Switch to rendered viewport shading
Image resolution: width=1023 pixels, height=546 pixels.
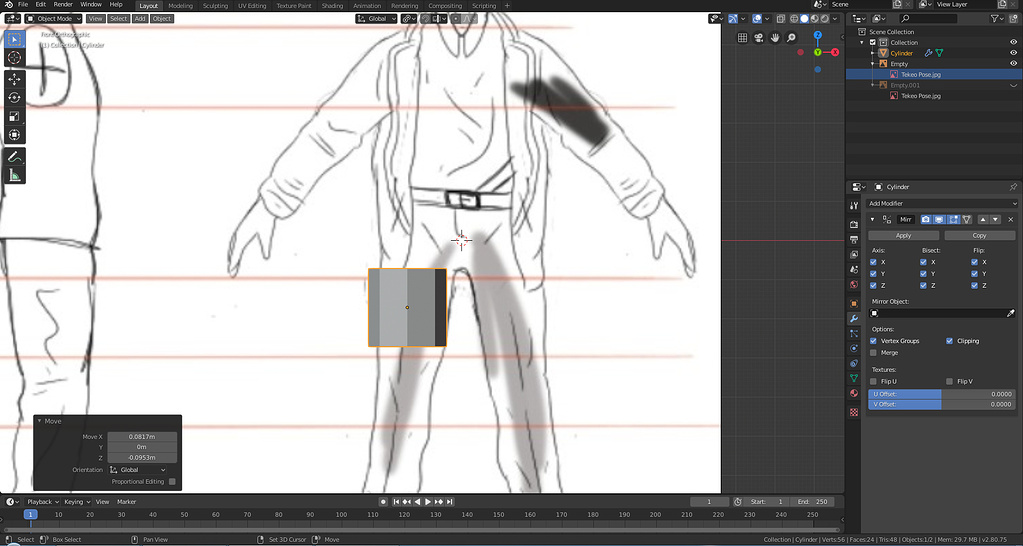pyautogui.click(x=825, y=19)
